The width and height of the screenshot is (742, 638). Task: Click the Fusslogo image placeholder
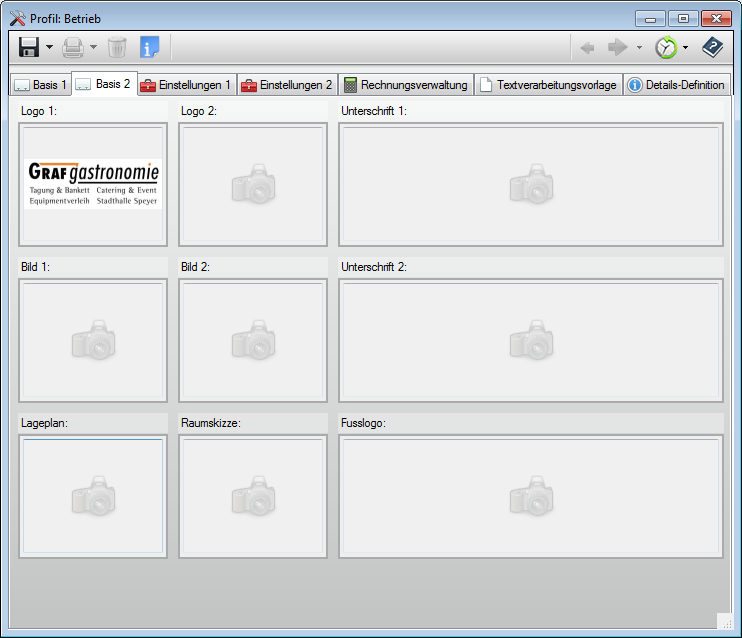click(530, 496)
